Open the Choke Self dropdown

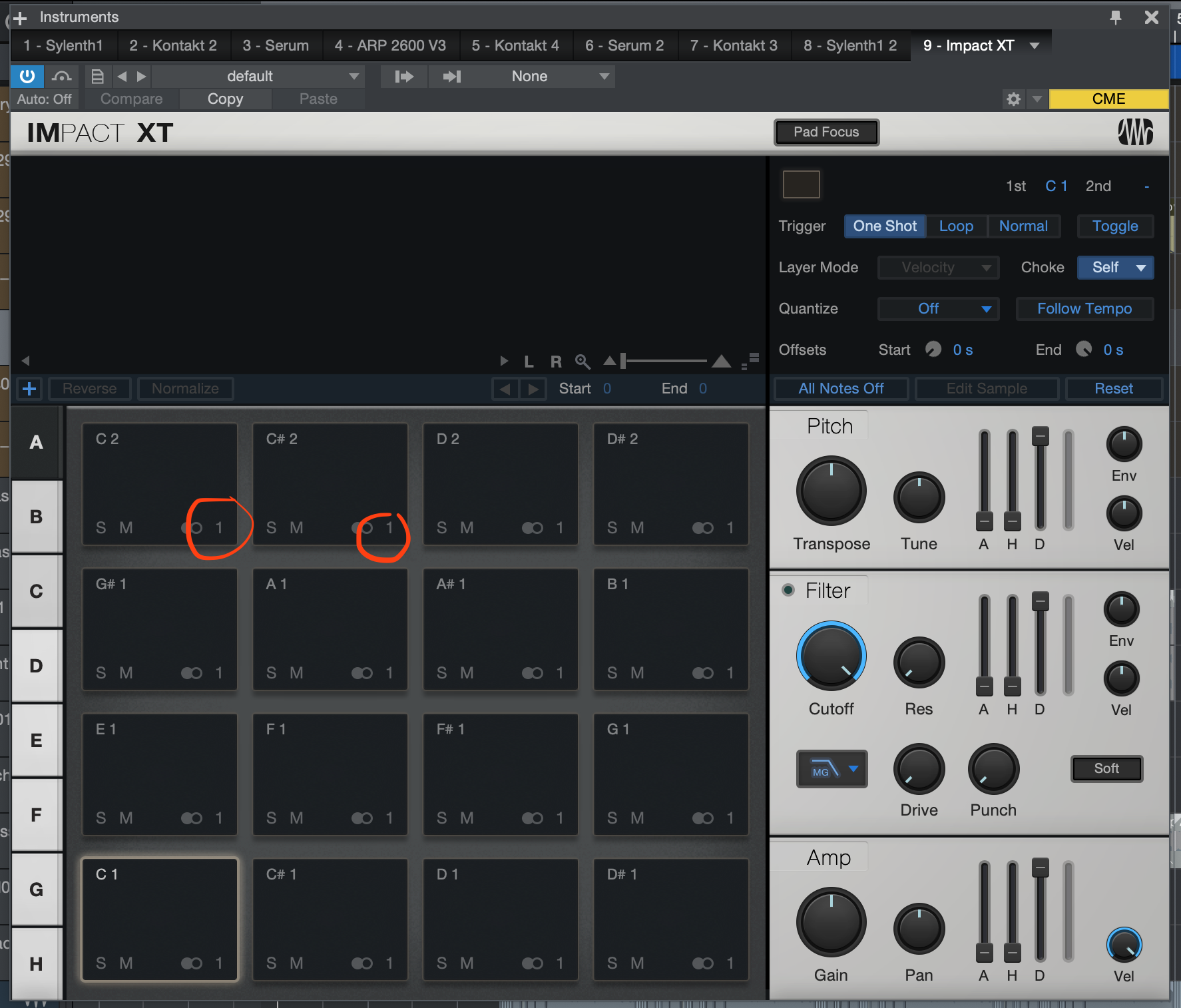click(x=1115, y=268)
